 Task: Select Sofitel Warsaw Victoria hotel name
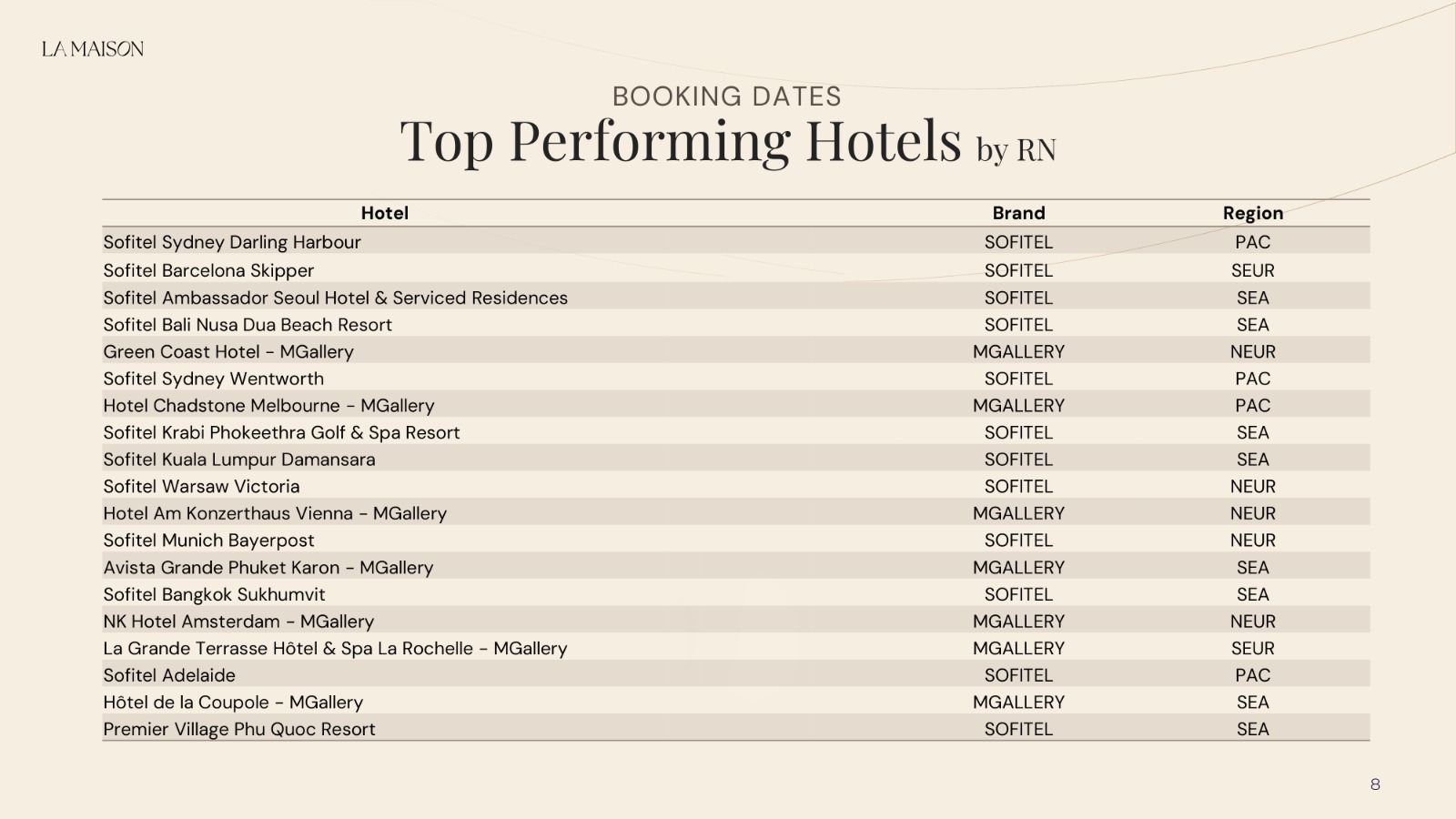point(201,487)
